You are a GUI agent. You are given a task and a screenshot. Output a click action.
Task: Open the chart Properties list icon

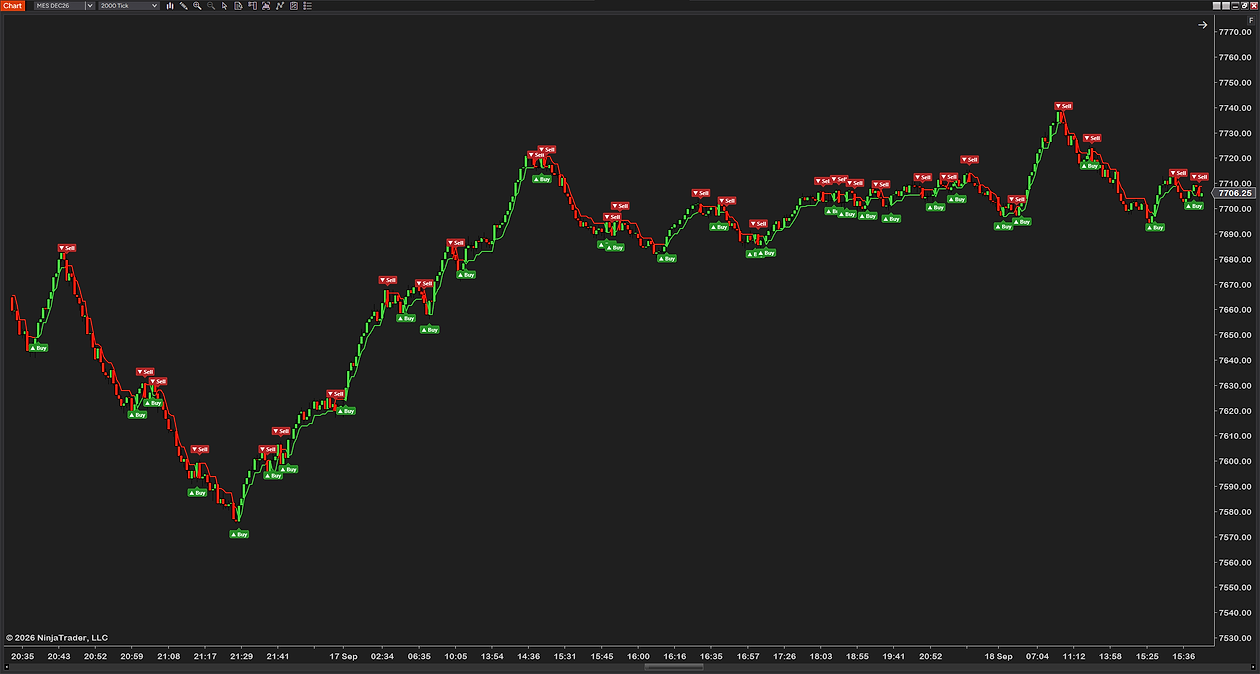308,6
